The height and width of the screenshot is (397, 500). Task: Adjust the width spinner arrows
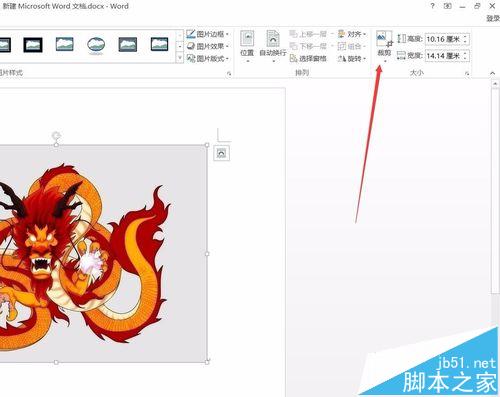(x=466, y=56)
